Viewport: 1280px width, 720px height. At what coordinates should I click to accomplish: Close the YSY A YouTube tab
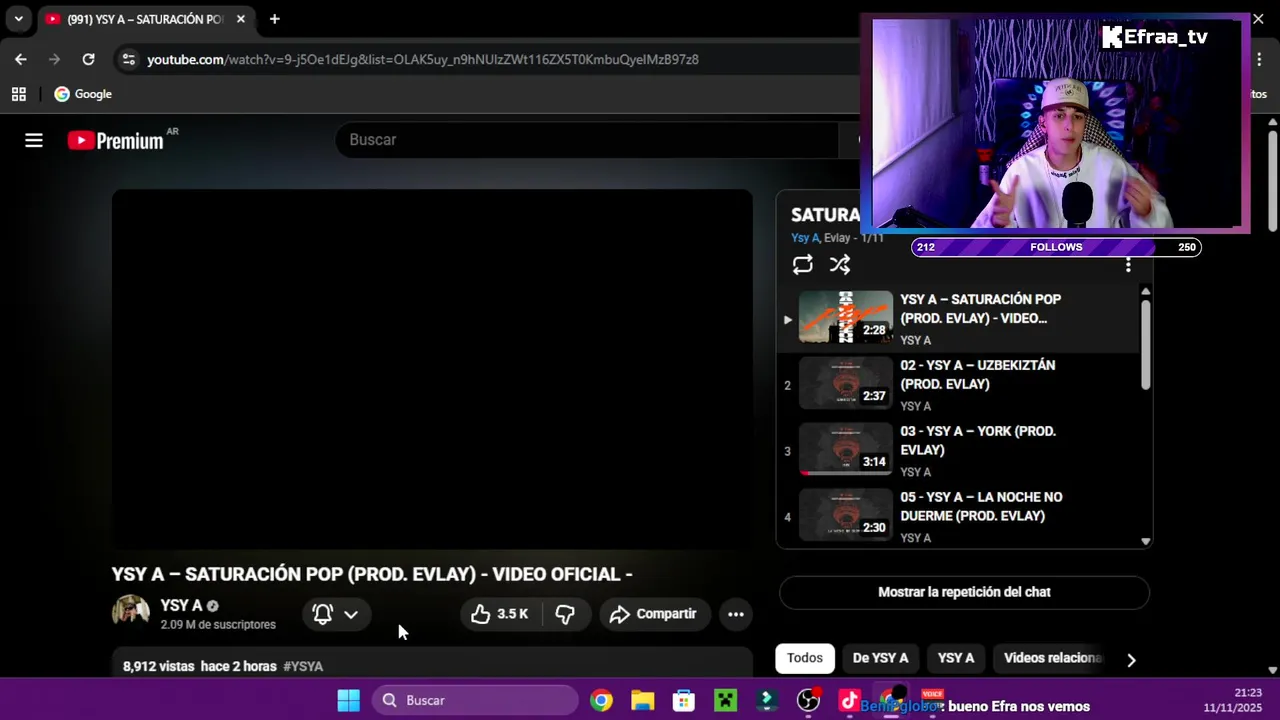tap(240, 19)
